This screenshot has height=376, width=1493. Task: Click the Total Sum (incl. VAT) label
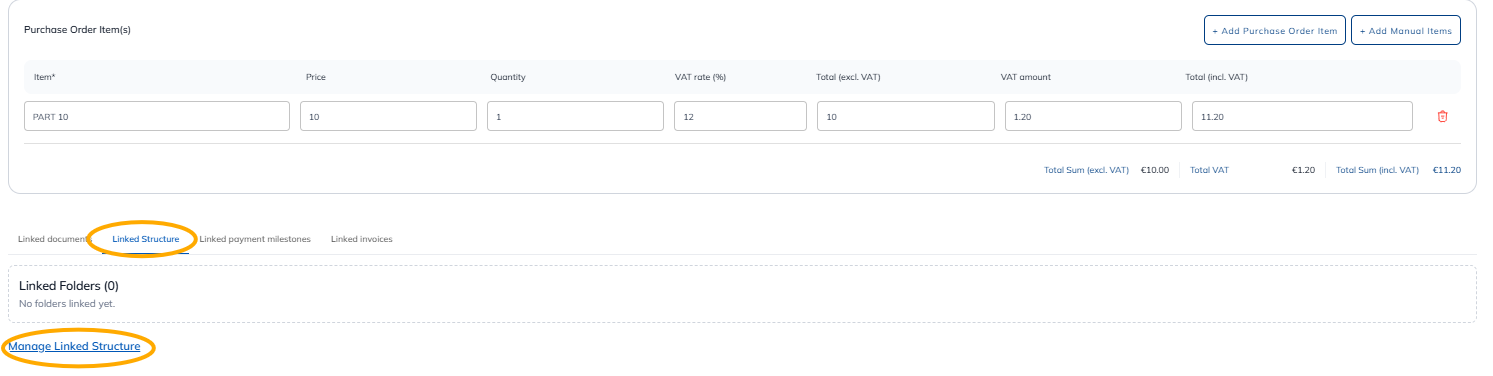[x=1377, y=170]
